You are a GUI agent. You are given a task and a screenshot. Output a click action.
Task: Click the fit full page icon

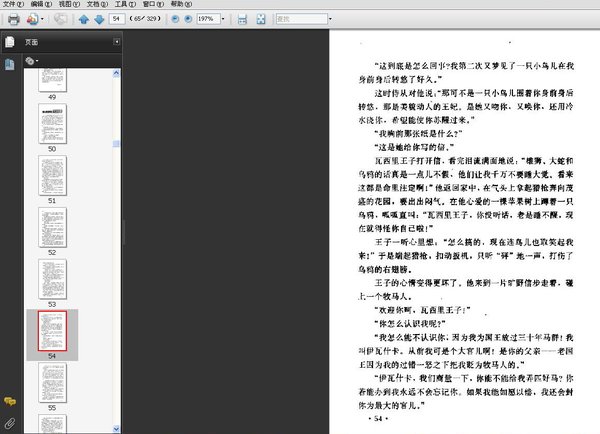tap(259, 19)
